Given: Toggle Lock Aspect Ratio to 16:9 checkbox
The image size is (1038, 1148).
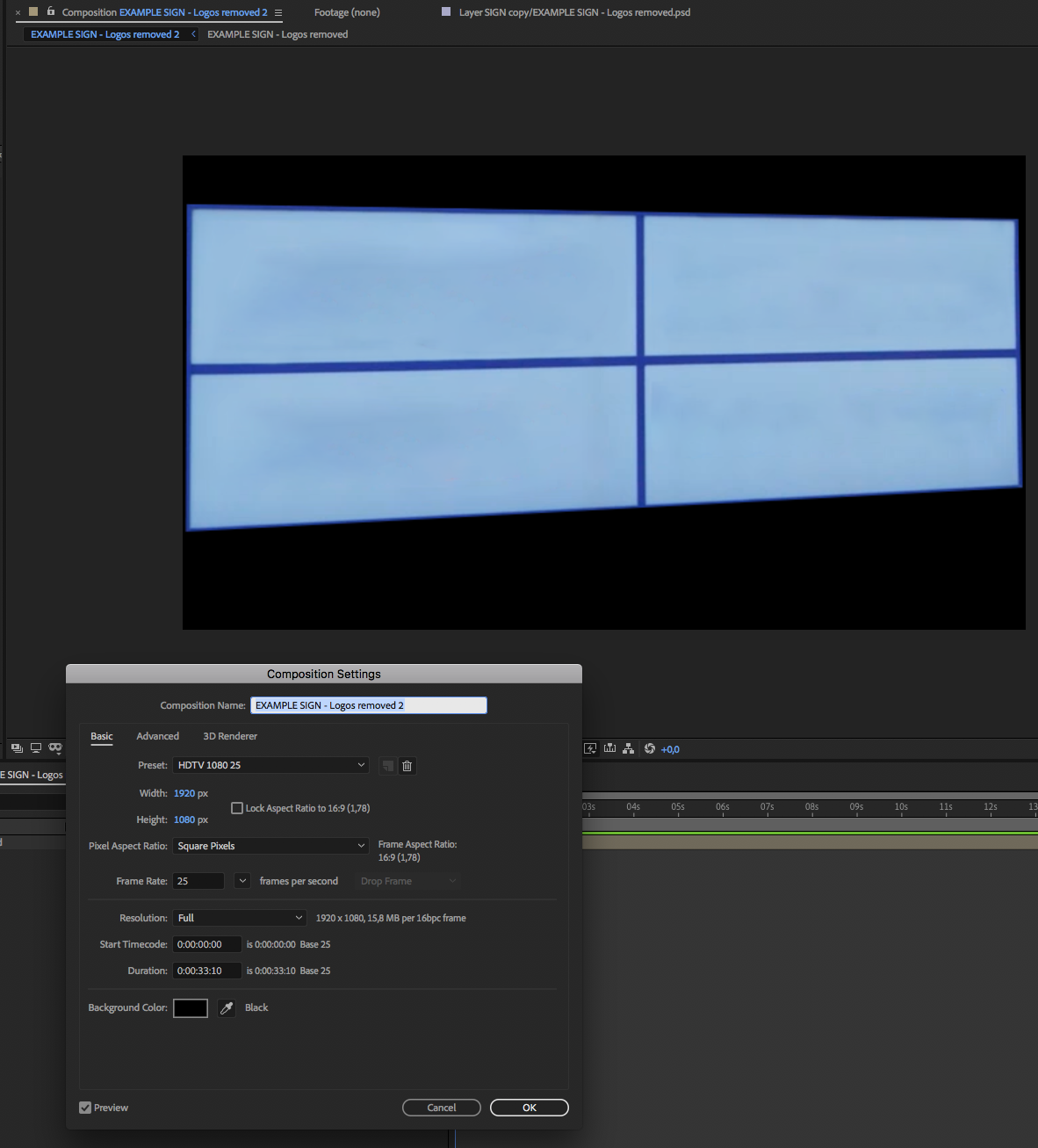Looking at the screenshot, I should click(236, 808).
